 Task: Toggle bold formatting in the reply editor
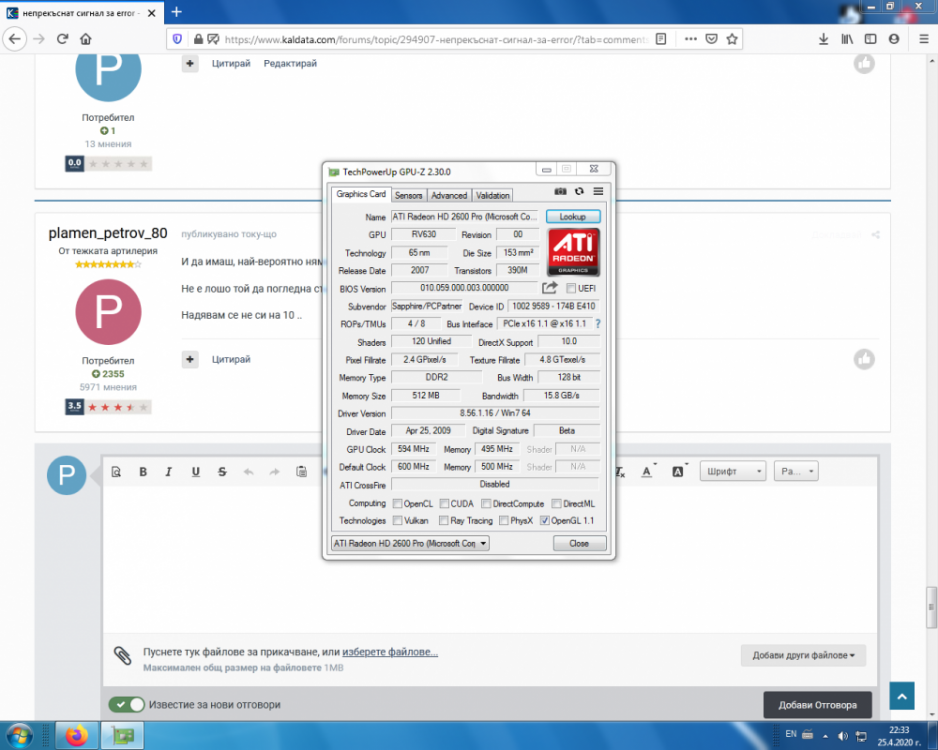coord(143,472)
